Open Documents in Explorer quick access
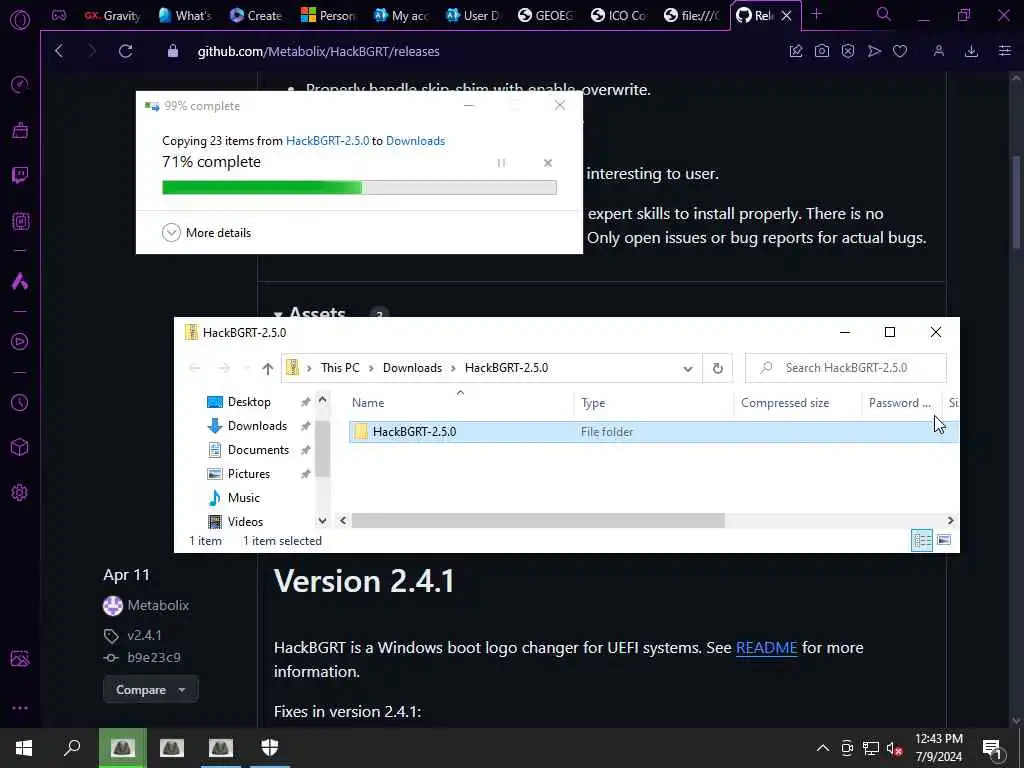 (258, 450)
